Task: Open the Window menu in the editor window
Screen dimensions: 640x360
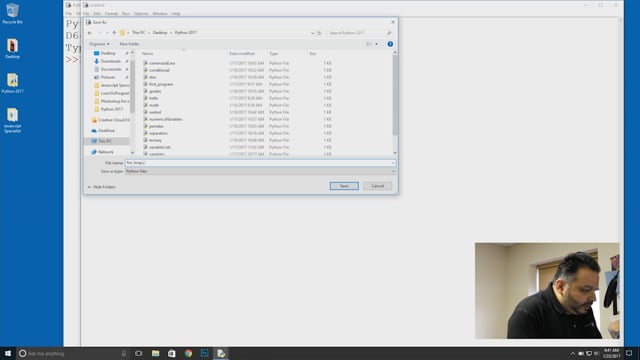Action: coord(160,13)
